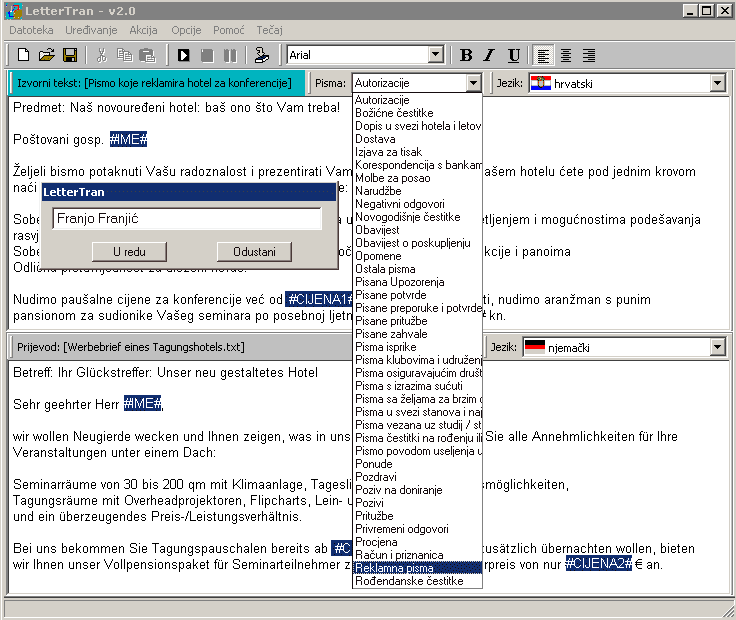The width and height of the screenshot is (736, 620).
Task: Click the New document icon
Action: 23,55
